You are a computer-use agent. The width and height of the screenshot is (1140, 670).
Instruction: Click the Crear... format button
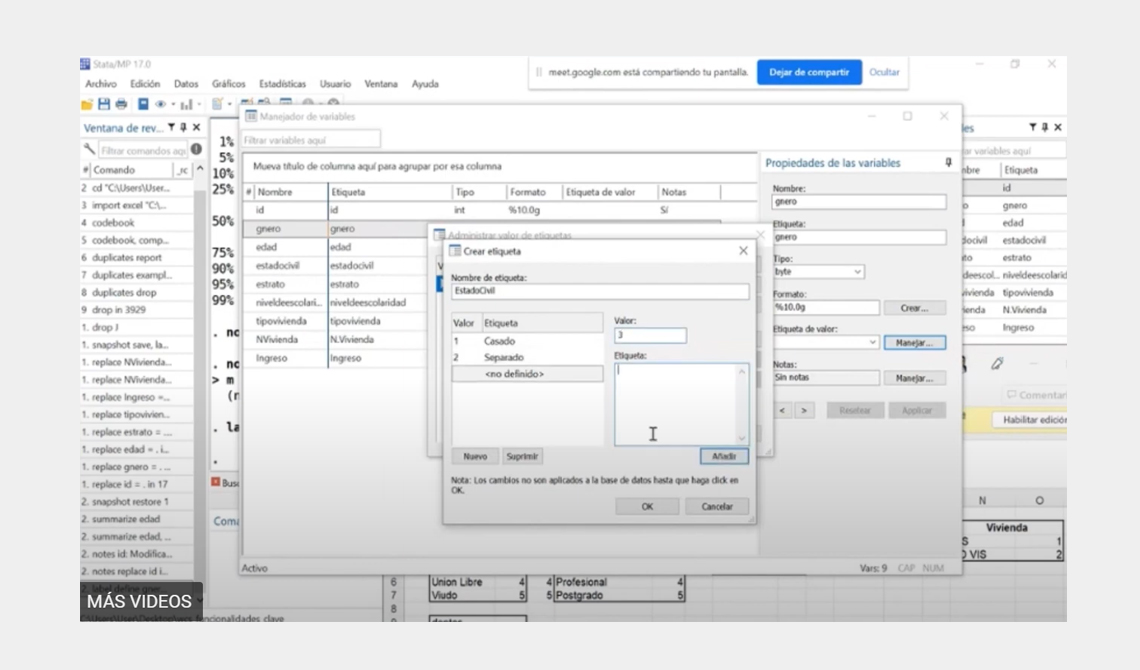[x=914, y=308]
